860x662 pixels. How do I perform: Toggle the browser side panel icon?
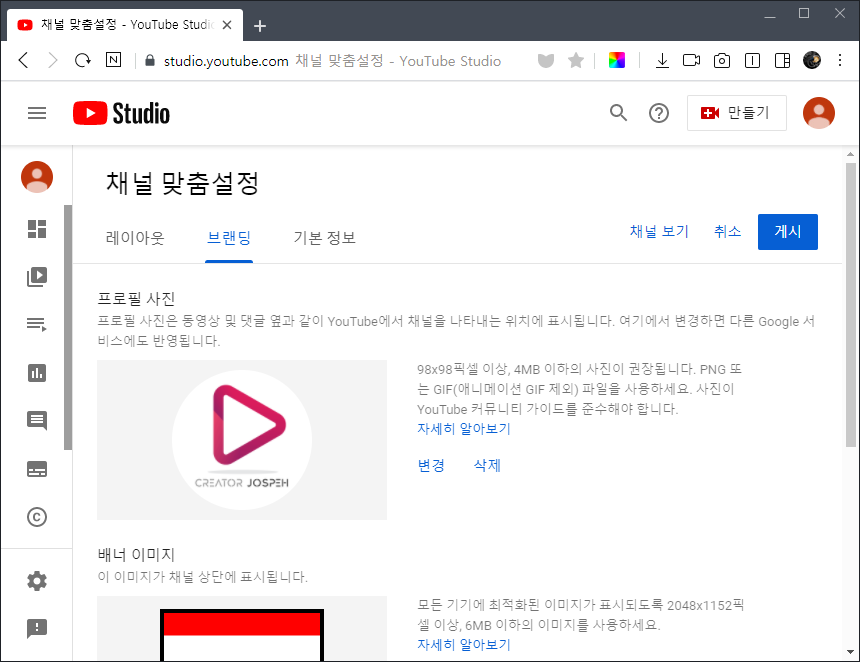[783, 60]
